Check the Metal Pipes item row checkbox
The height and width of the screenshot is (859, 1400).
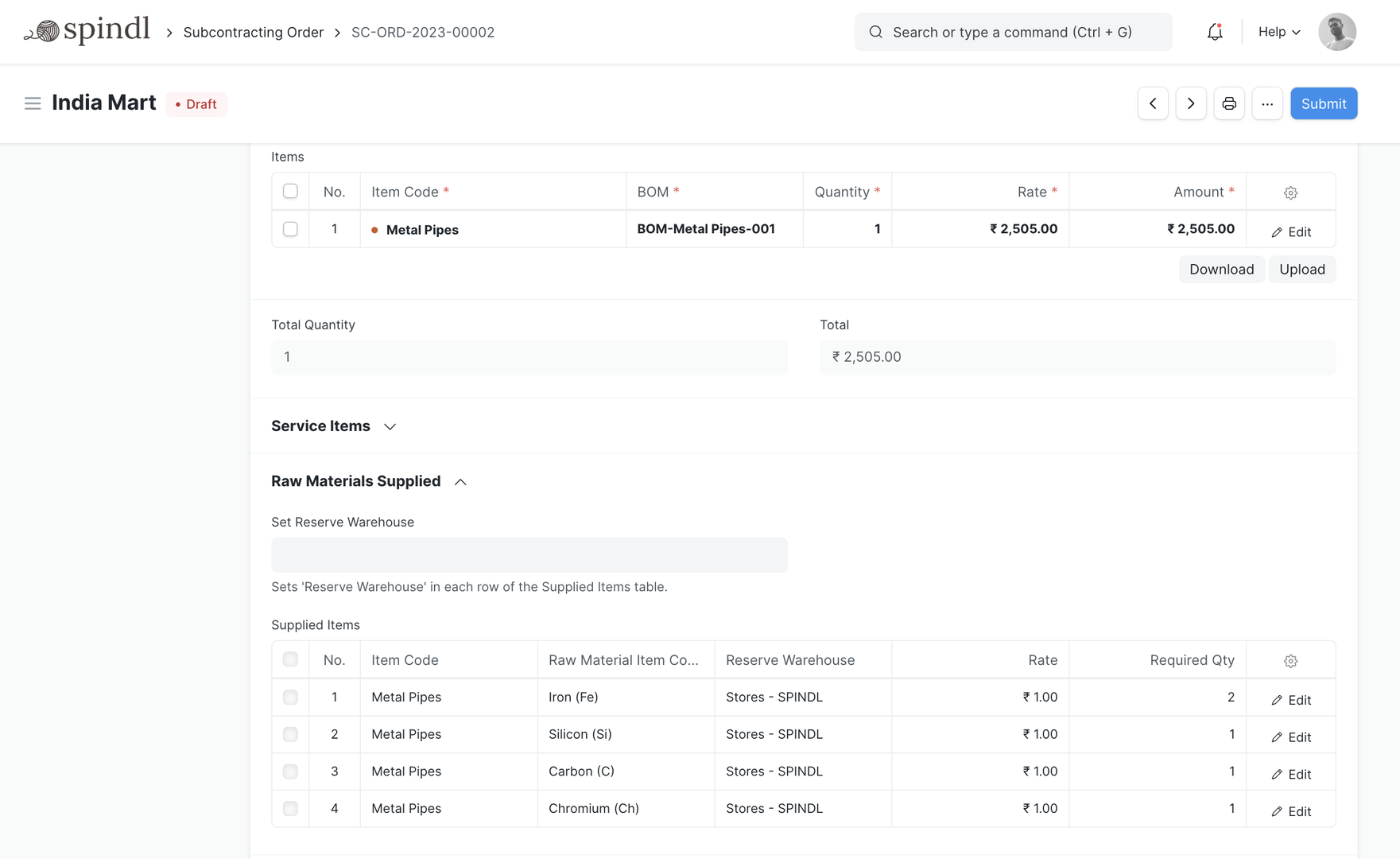tap(290, 229)
